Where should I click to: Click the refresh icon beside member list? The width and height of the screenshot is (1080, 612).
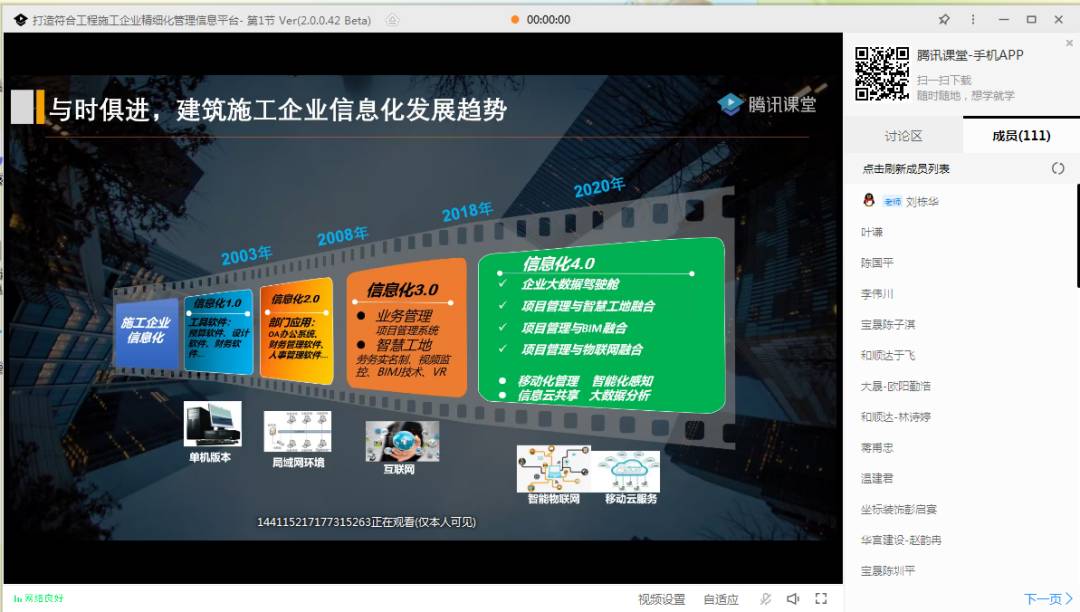[1059, 168]
